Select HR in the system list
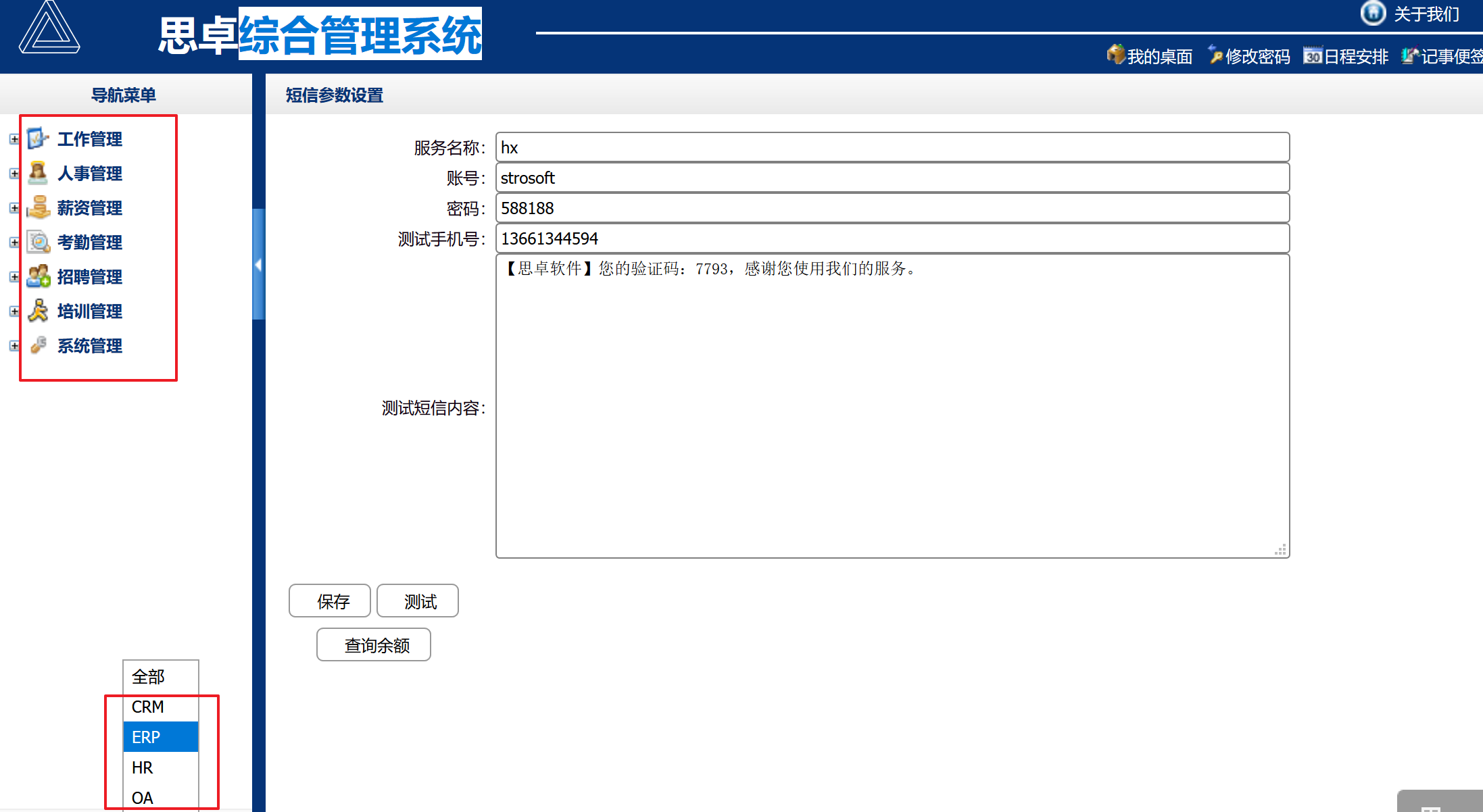The image size is (1483, 812). click(x=161, y=767)
